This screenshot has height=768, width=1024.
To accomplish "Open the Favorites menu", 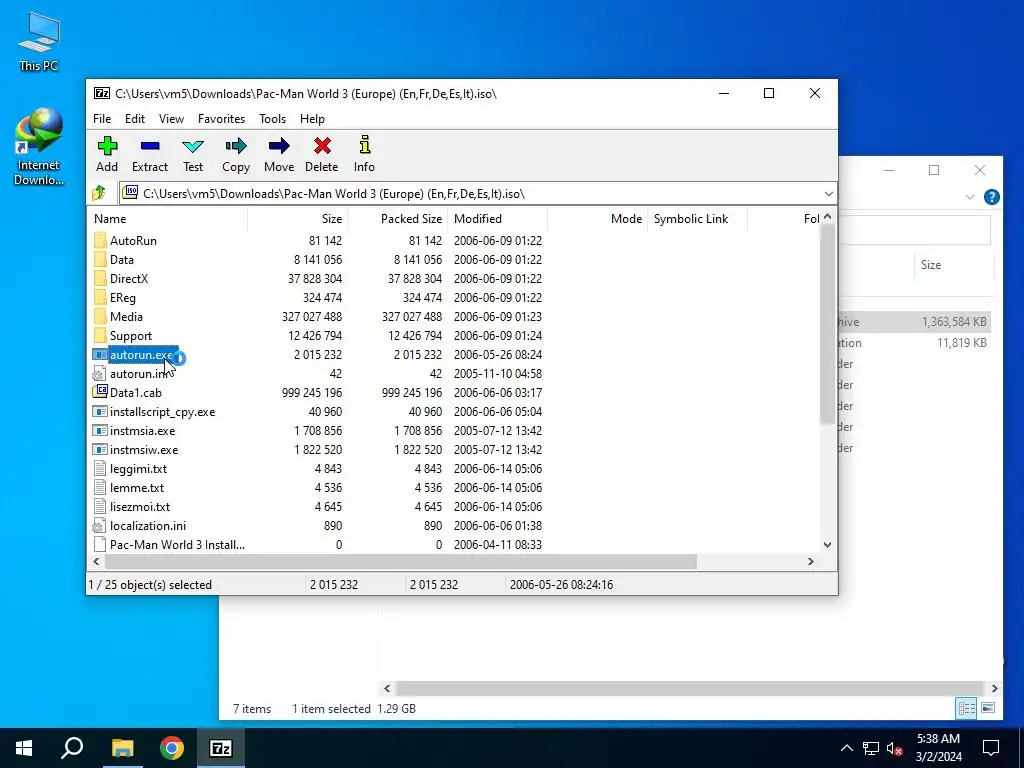I will [221, 119].
